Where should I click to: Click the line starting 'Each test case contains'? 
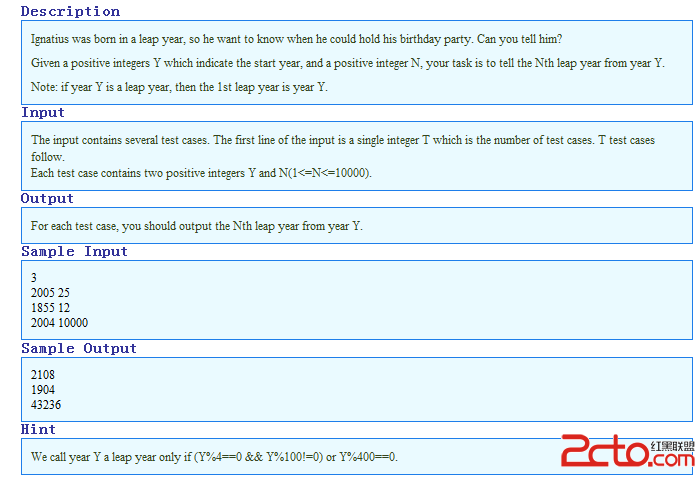pos(201,173)
